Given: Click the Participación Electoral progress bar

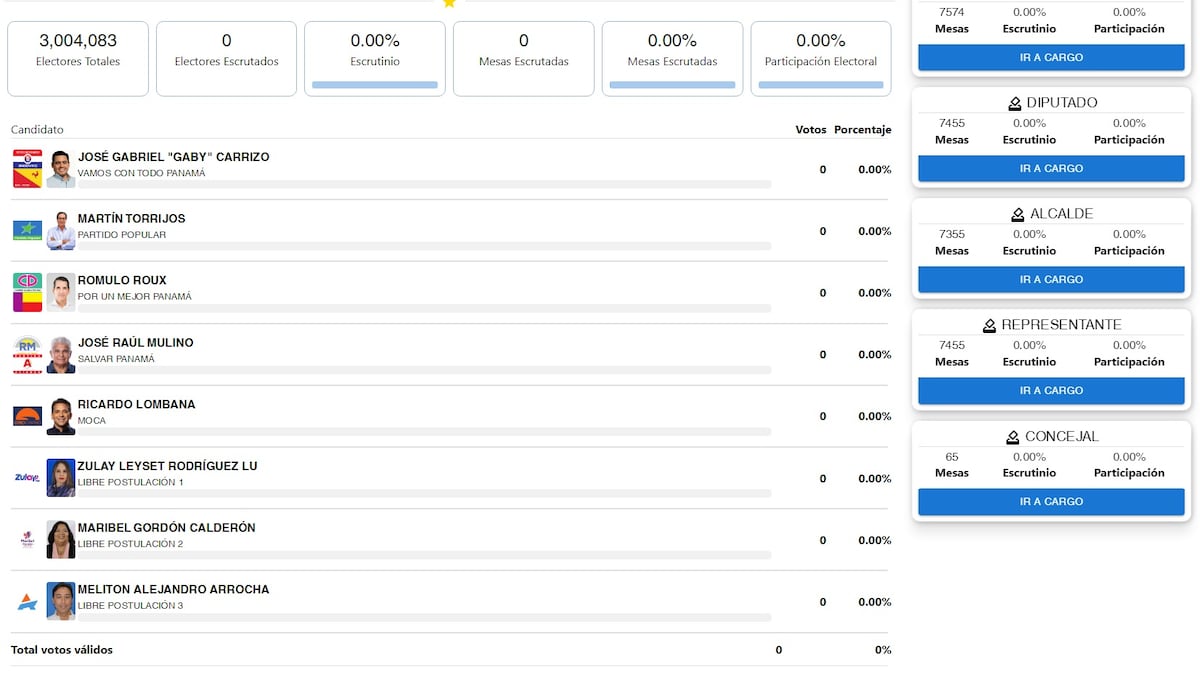Looking at the screenshot, I should point(820,85).
